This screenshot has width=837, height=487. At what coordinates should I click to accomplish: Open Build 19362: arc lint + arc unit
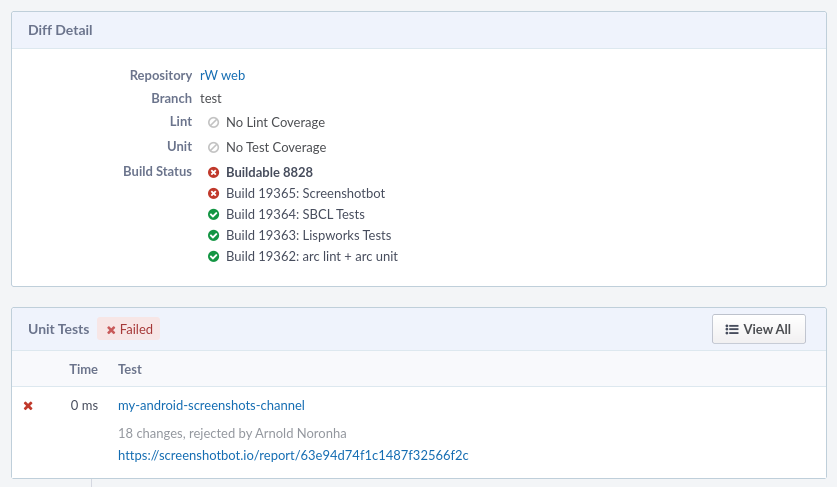311,256
